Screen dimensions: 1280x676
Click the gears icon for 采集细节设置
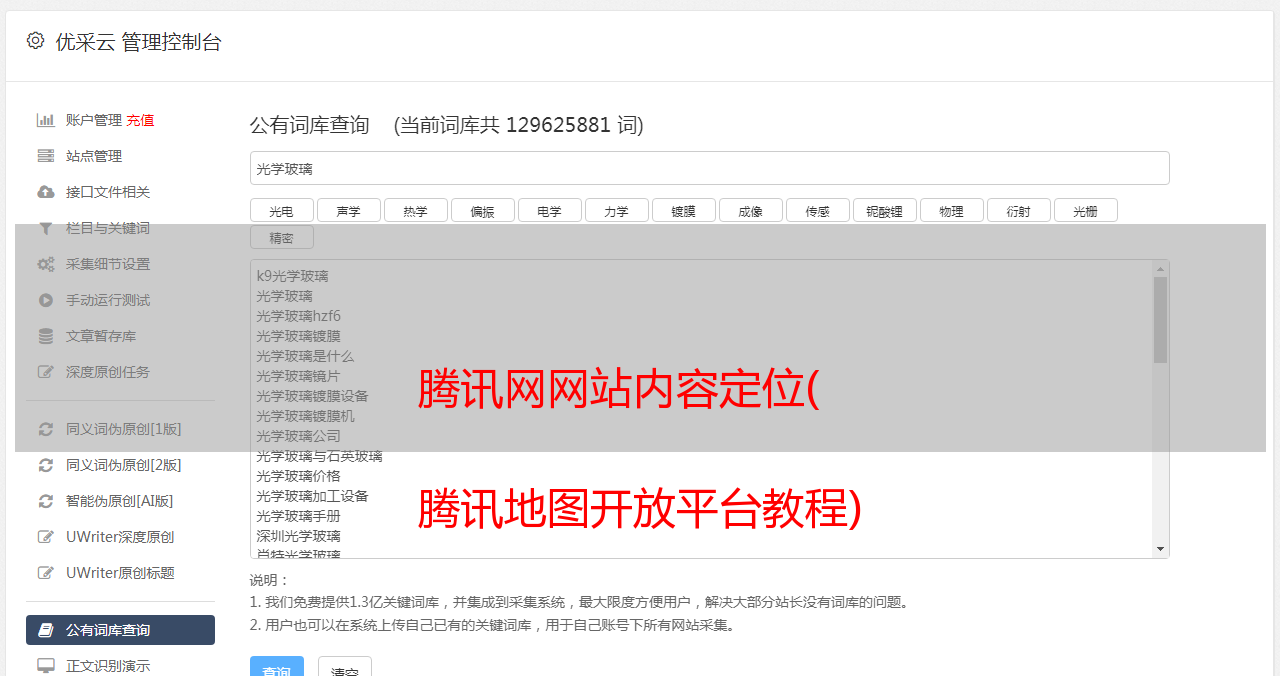[46, 264]
